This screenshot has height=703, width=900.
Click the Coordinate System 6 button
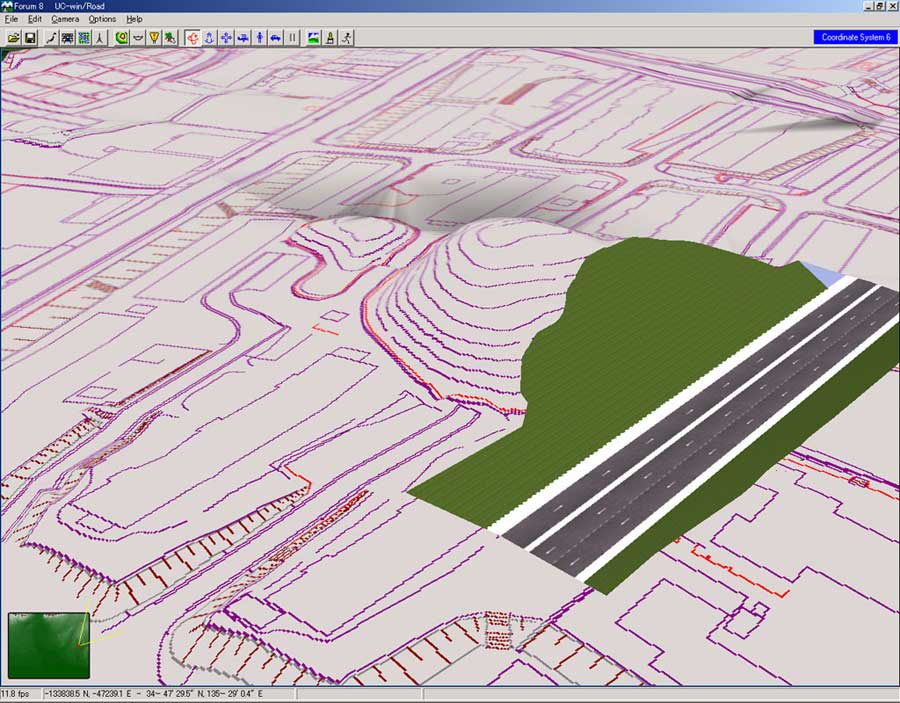tap(855, 37)
